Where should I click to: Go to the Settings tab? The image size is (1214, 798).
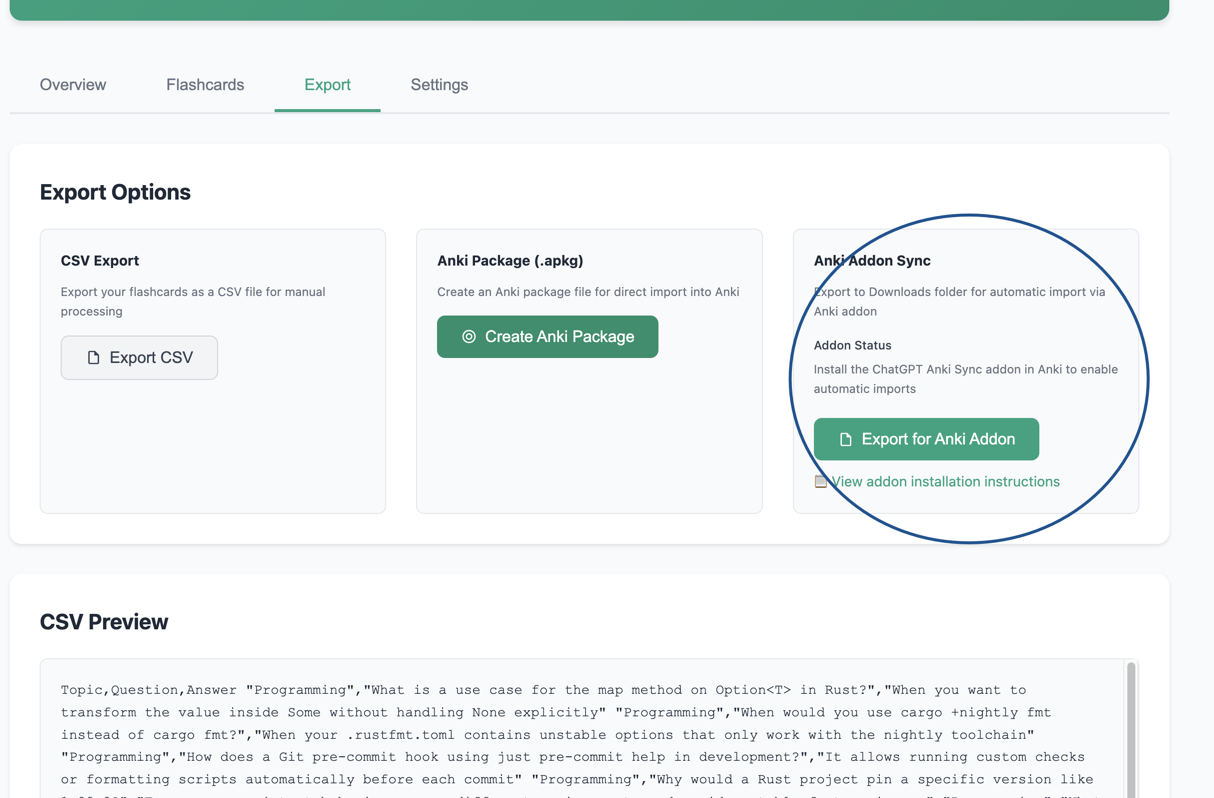coord(439,85)
